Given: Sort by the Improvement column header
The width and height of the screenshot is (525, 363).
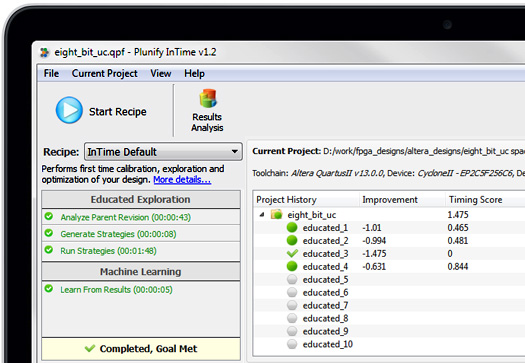Looking at the screenshot, I should 390,200.
